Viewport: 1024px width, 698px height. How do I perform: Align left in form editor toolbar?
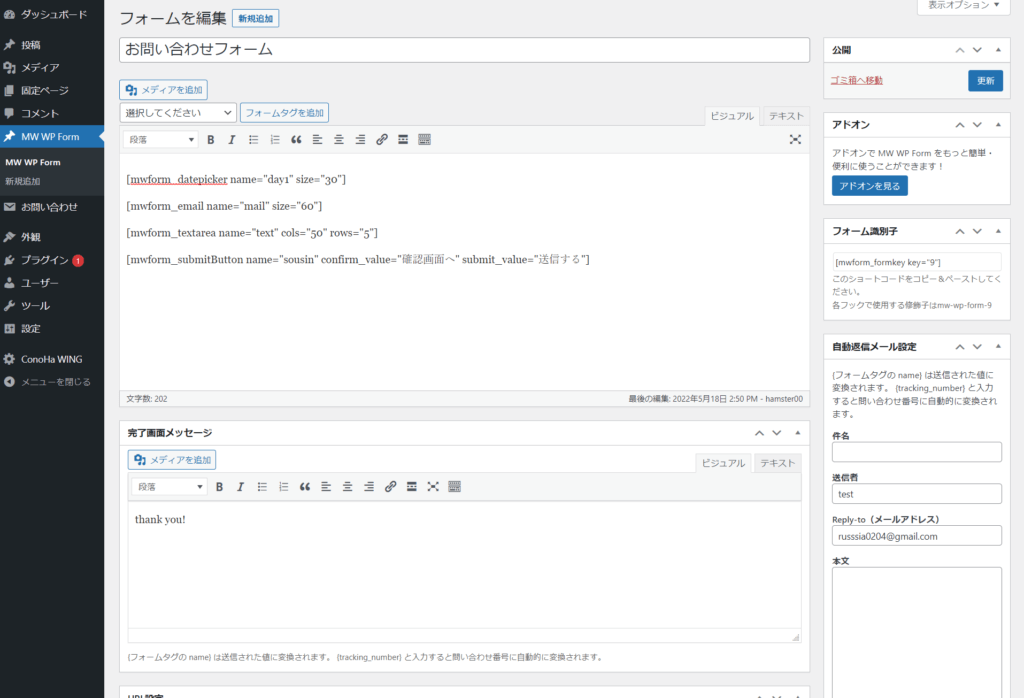coord(317,140)
